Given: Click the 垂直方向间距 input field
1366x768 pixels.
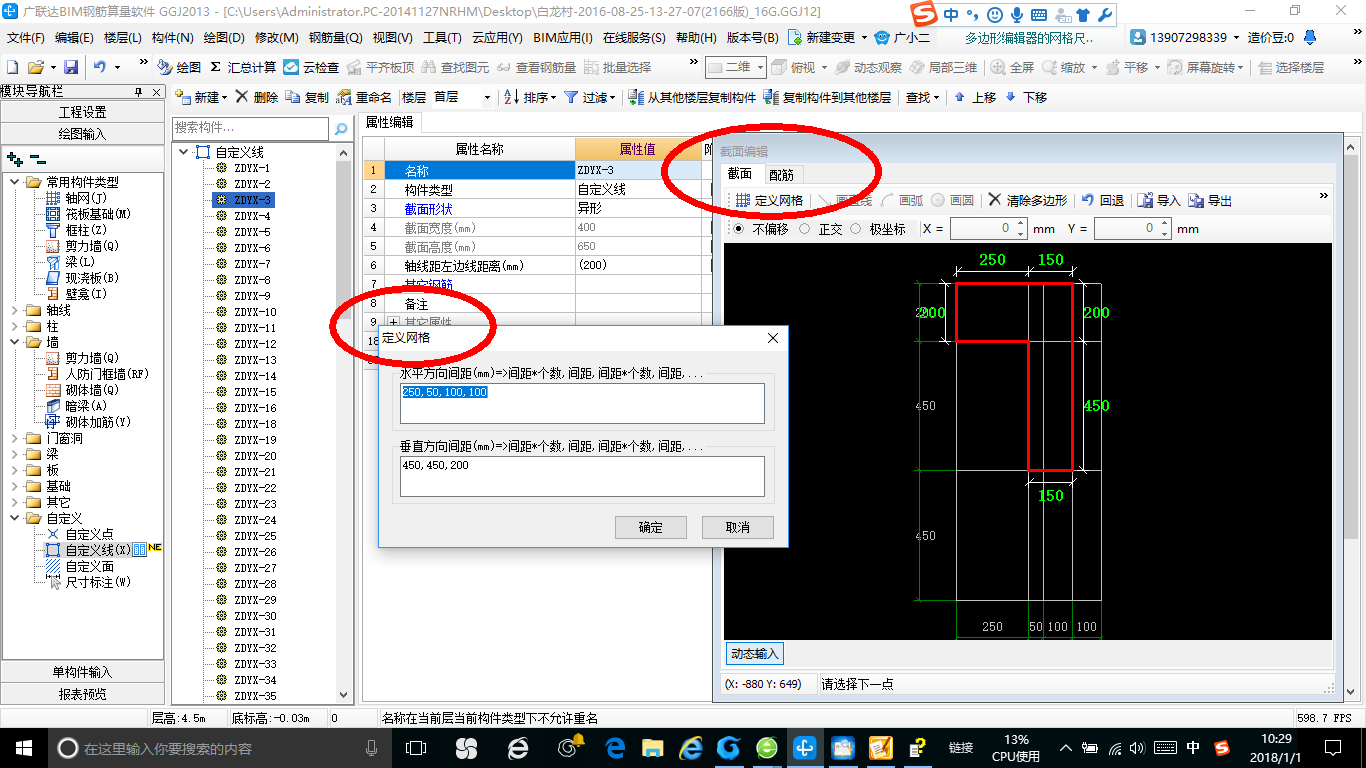Looking at the screenshot, I should (x=582, y=476).
